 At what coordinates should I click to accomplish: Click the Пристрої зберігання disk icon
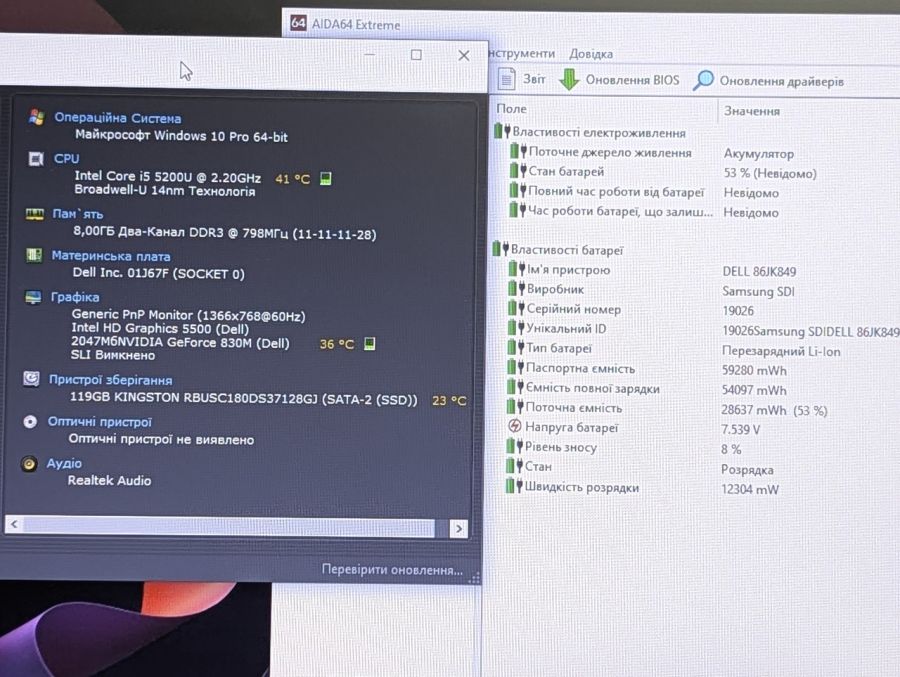point(32,379)
